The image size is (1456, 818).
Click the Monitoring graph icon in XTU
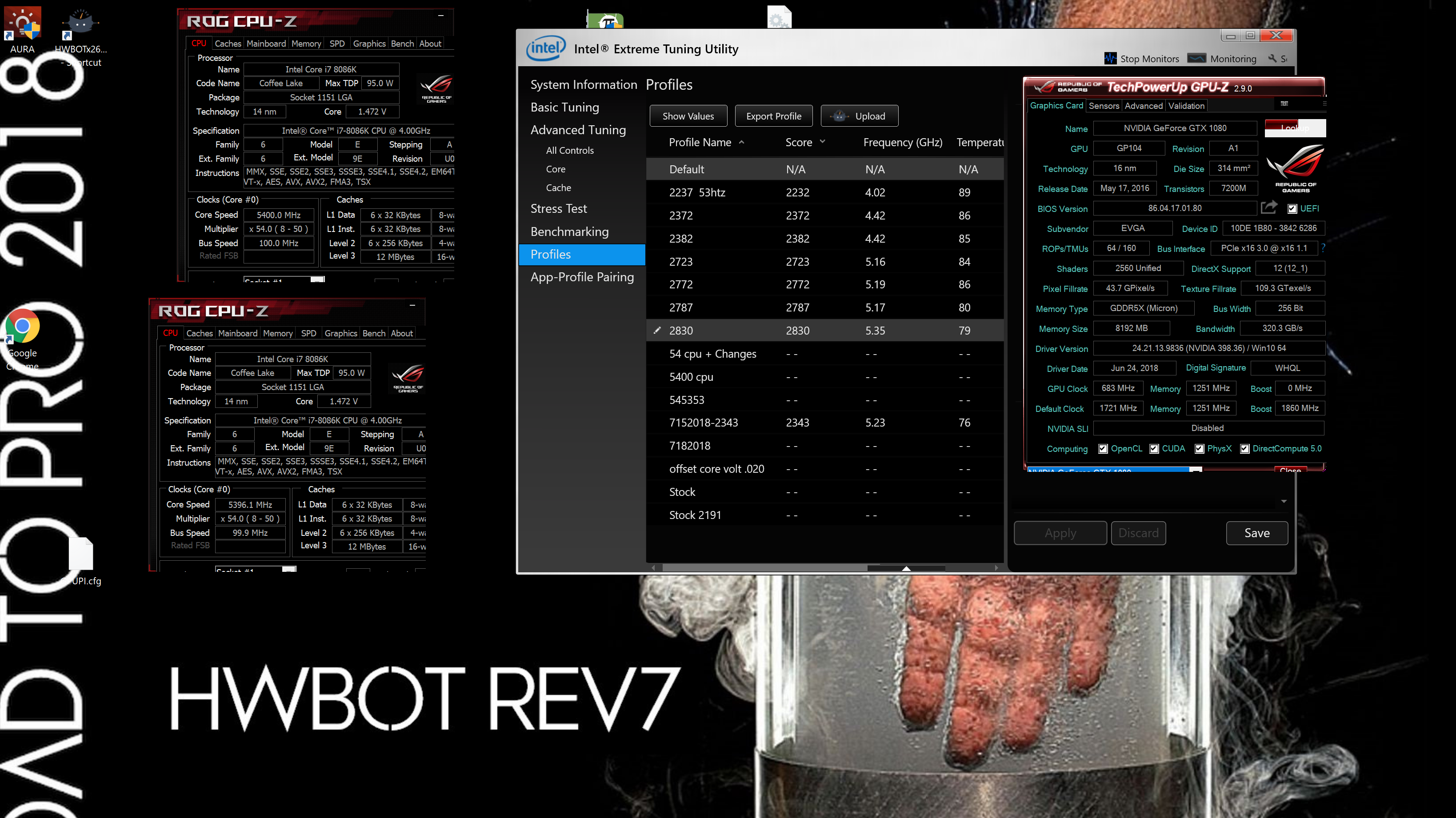1196,58
